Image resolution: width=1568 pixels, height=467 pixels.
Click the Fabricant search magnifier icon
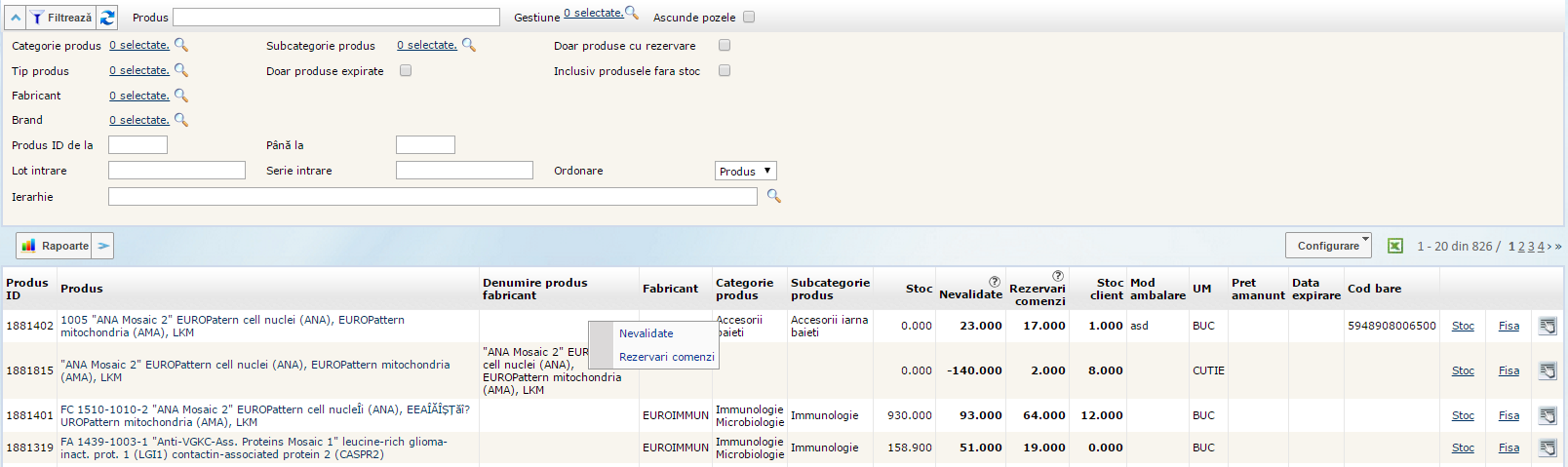(180, 96)
